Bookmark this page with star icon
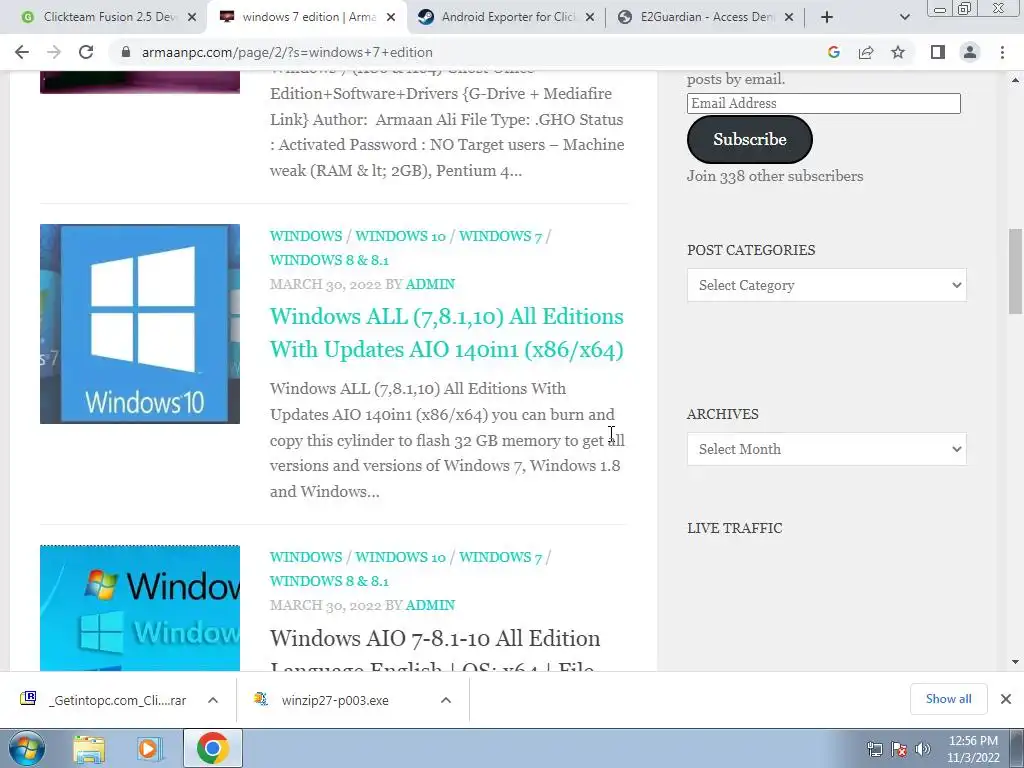 pos(898,52)
